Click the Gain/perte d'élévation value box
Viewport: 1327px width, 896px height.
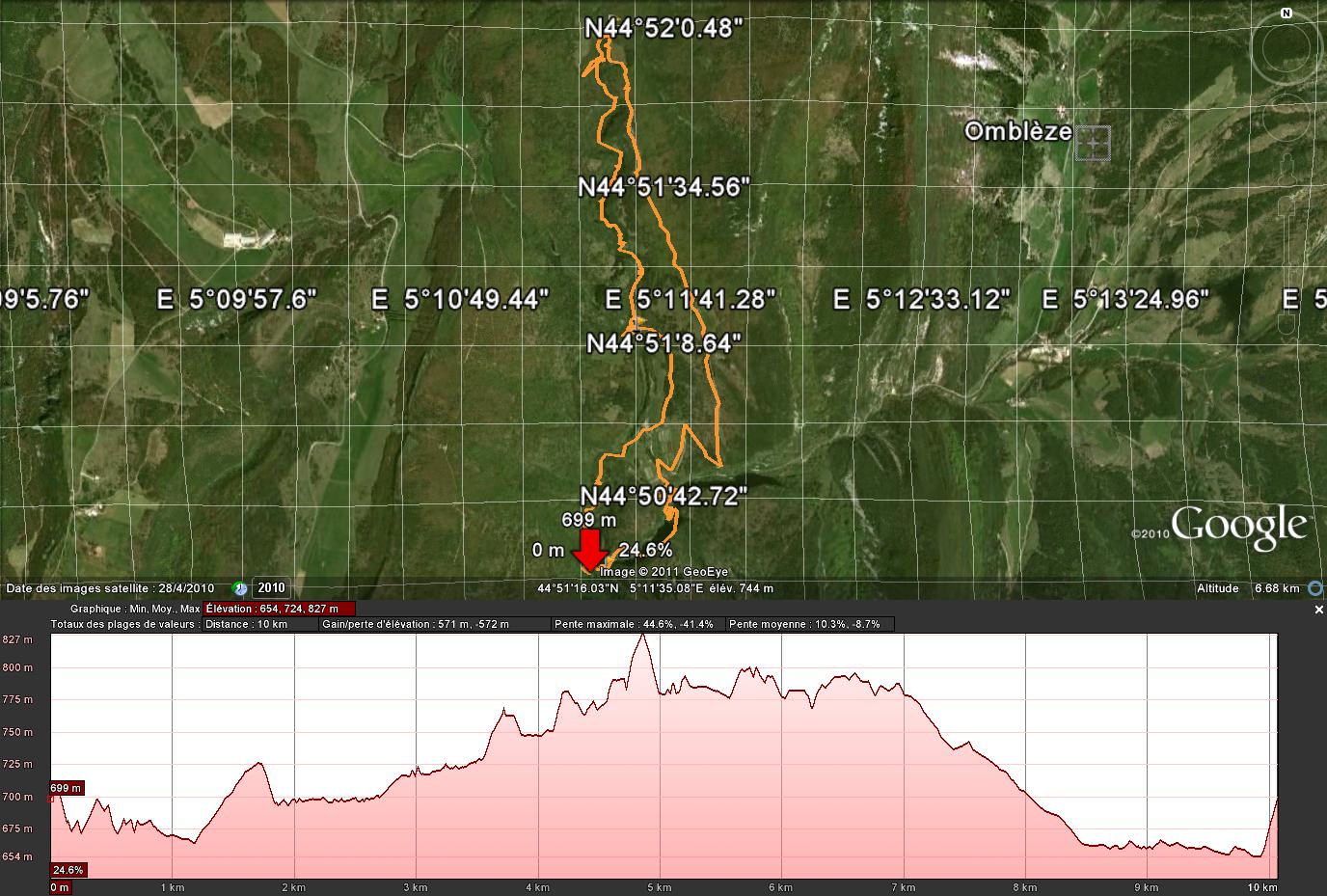(435, 624)
